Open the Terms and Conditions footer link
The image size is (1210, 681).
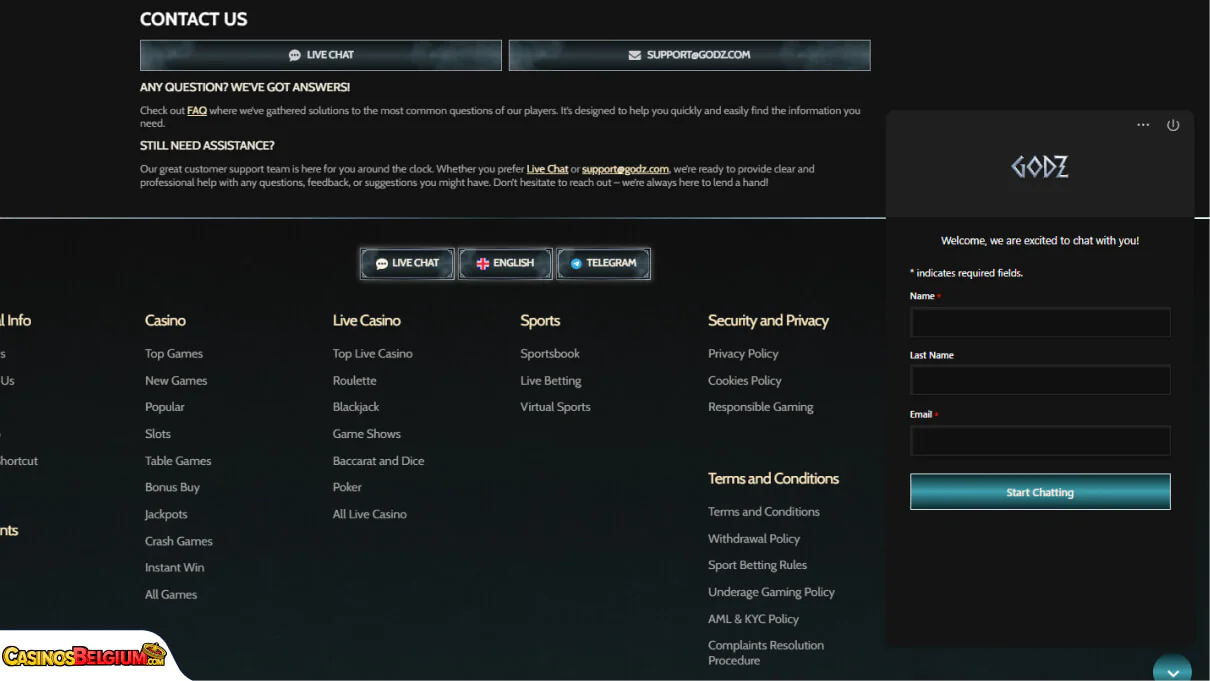(x=764, y=512)
